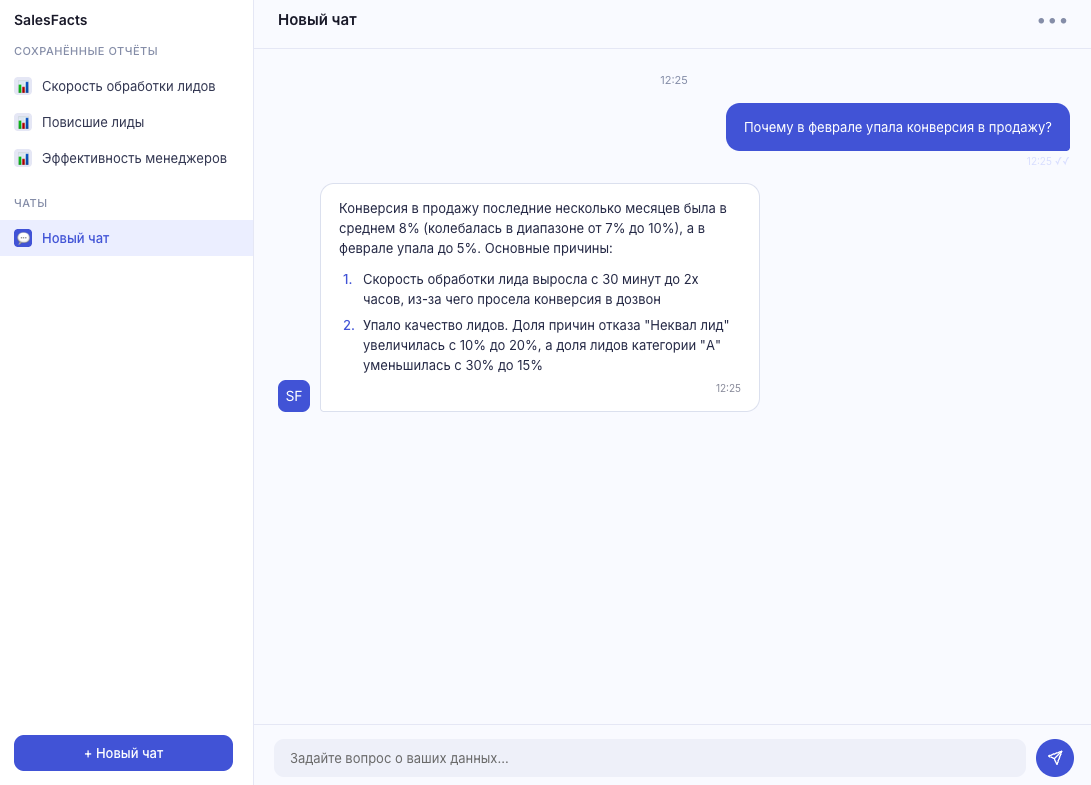1091x785 pixels.
Task: Select "Новый чат" in the chats list
Action: 73,238
